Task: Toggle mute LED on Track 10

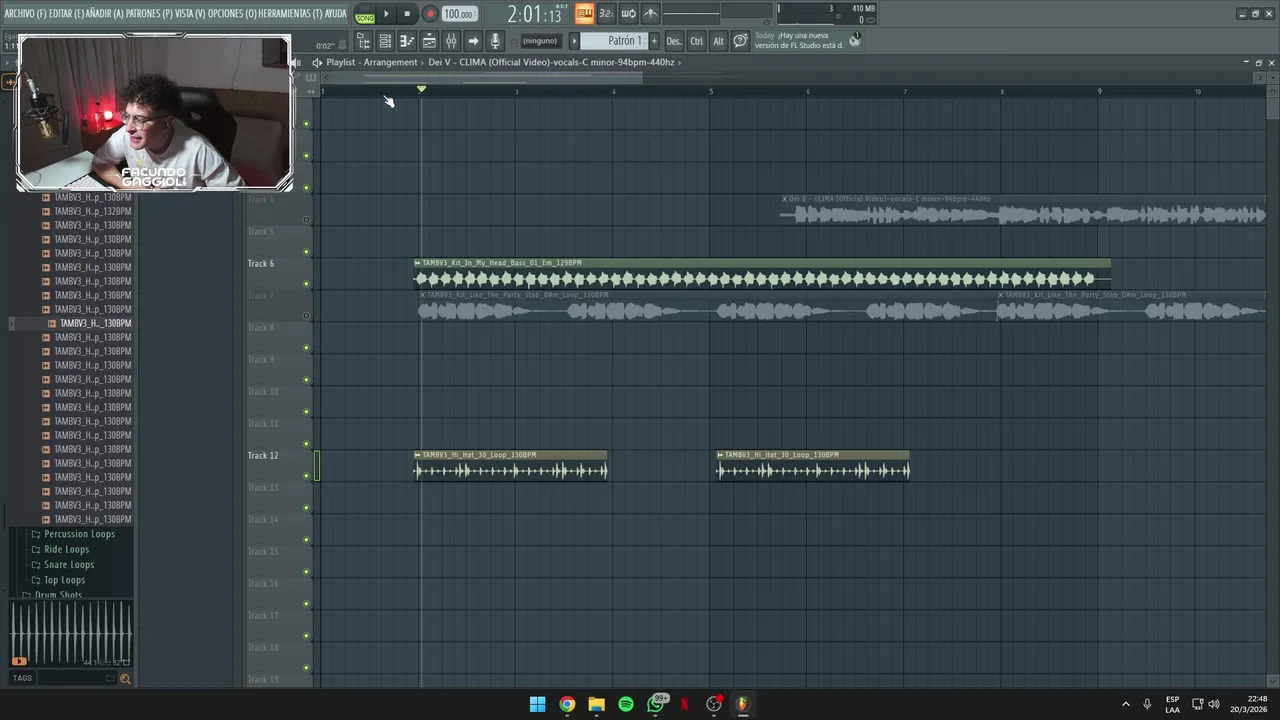Action: 307,412
